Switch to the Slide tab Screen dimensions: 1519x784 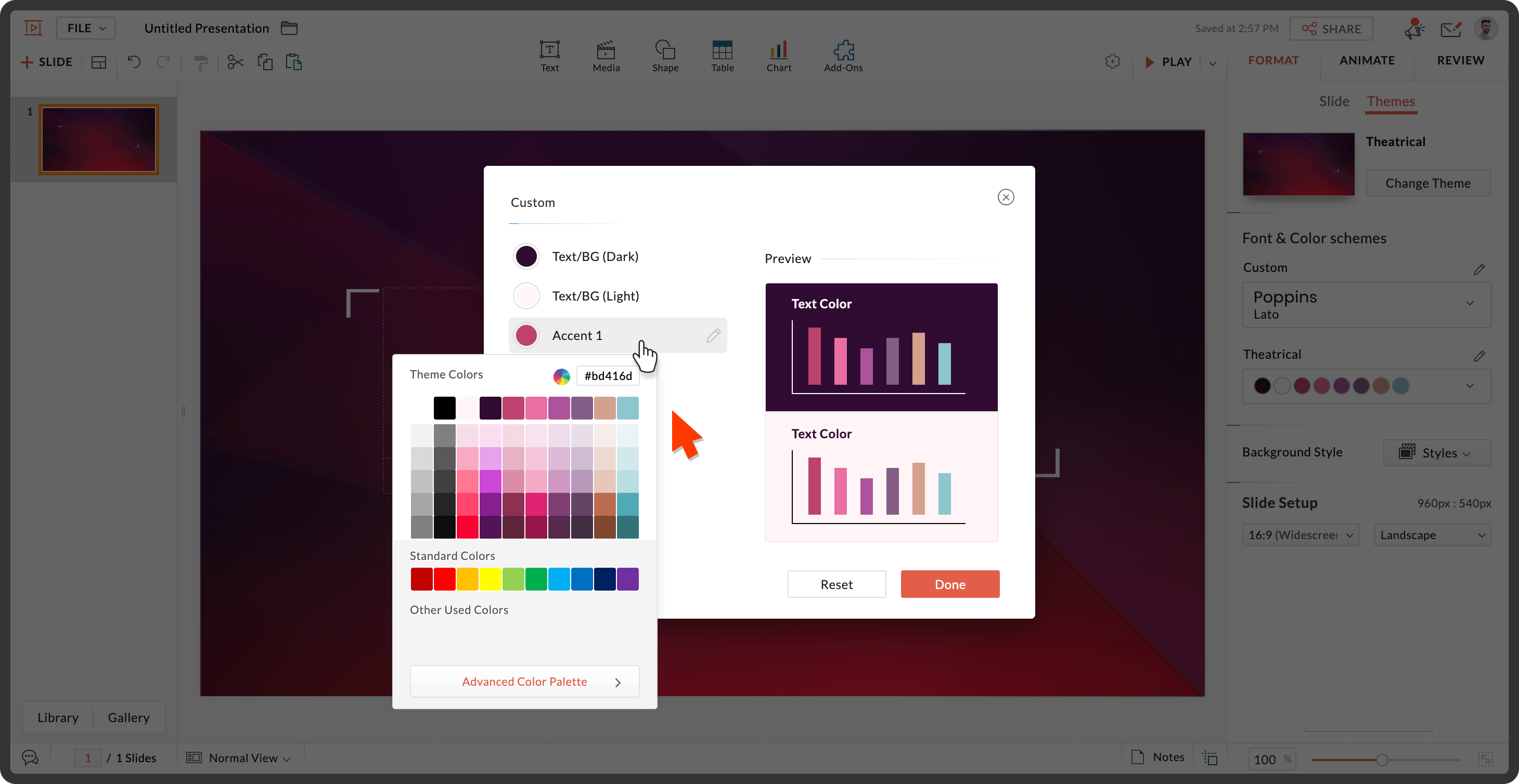1334,101
